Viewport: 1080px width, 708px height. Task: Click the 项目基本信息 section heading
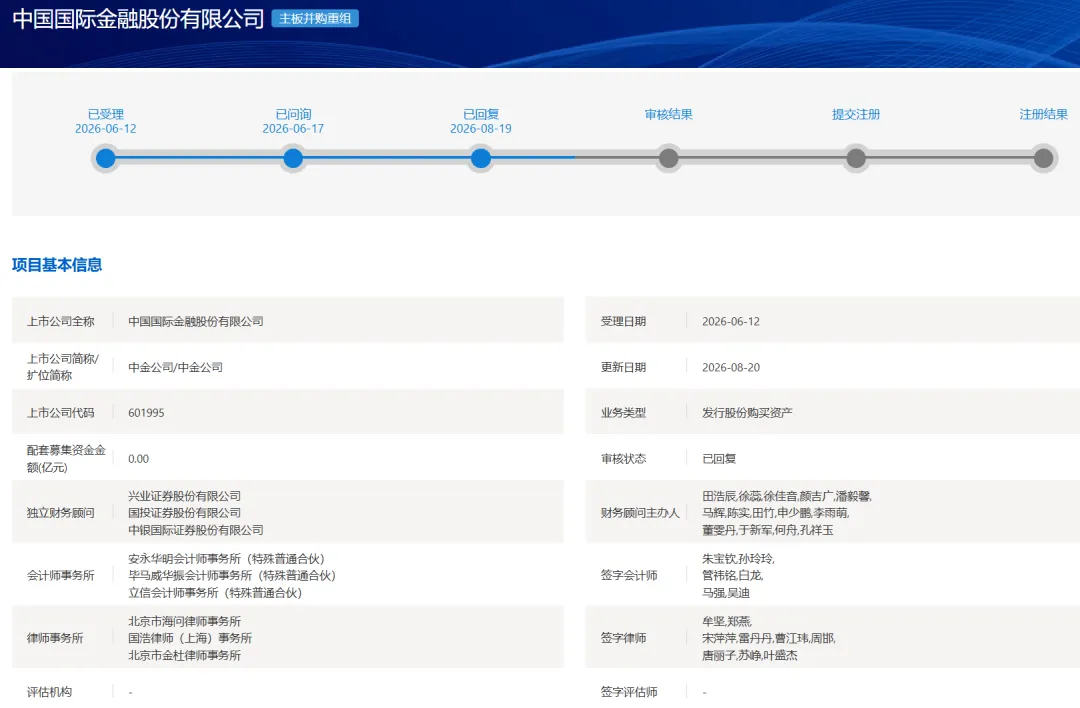click(x=56, y=264)
